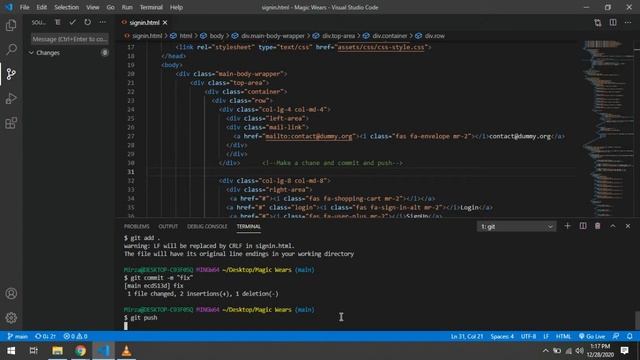This screenshot has width=640, height=360.
Task: Open changes compare icon in editor toolbar
Action: pyautogui.click(x=598, y=23)
